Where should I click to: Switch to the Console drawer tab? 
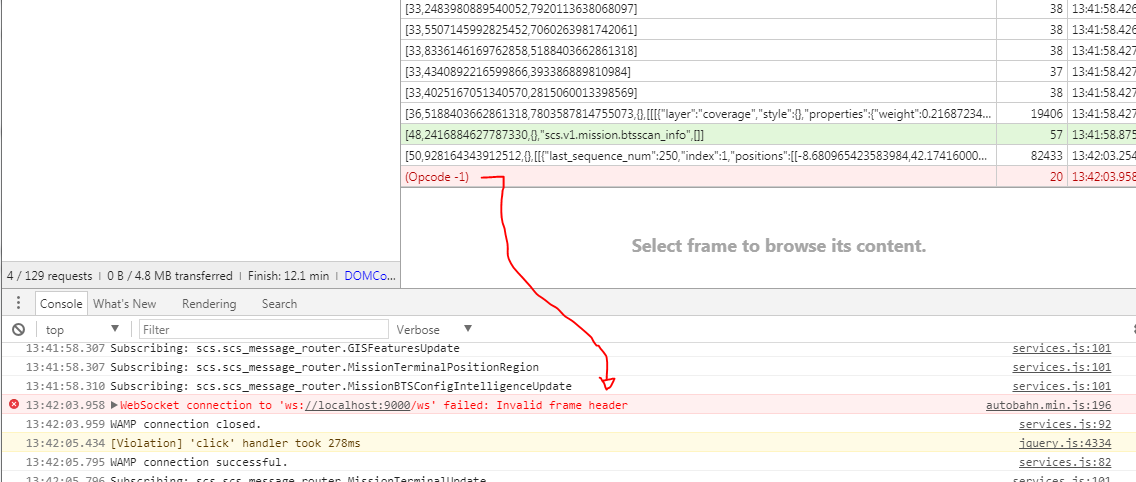pos(62,304)
